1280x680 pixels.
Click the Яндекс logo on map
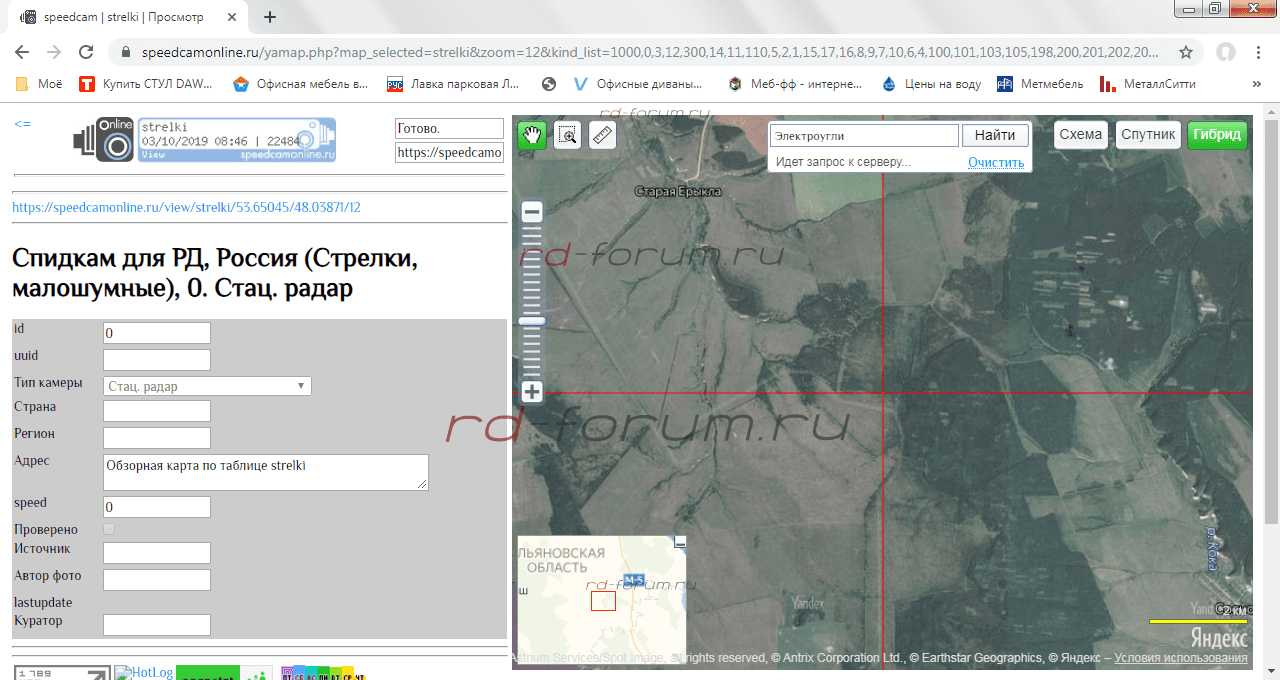[1218, 638]
